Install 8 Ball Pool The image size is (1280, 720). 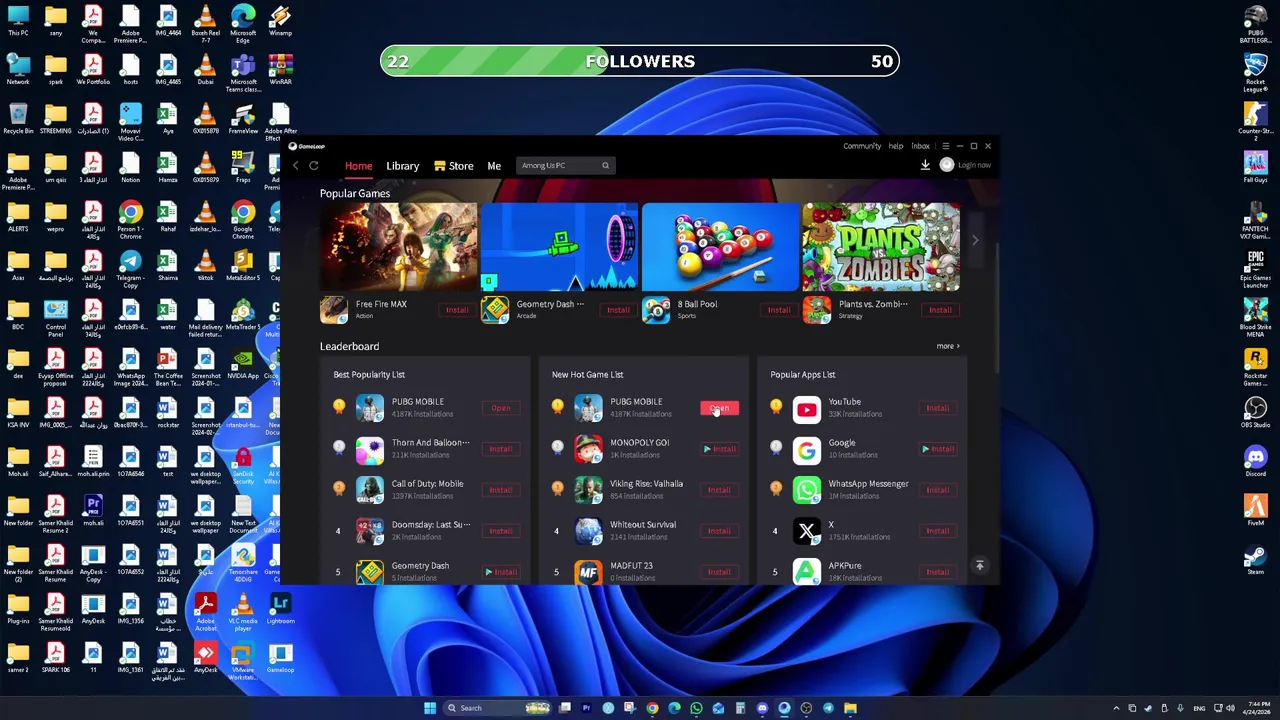(x=779, y=310)
